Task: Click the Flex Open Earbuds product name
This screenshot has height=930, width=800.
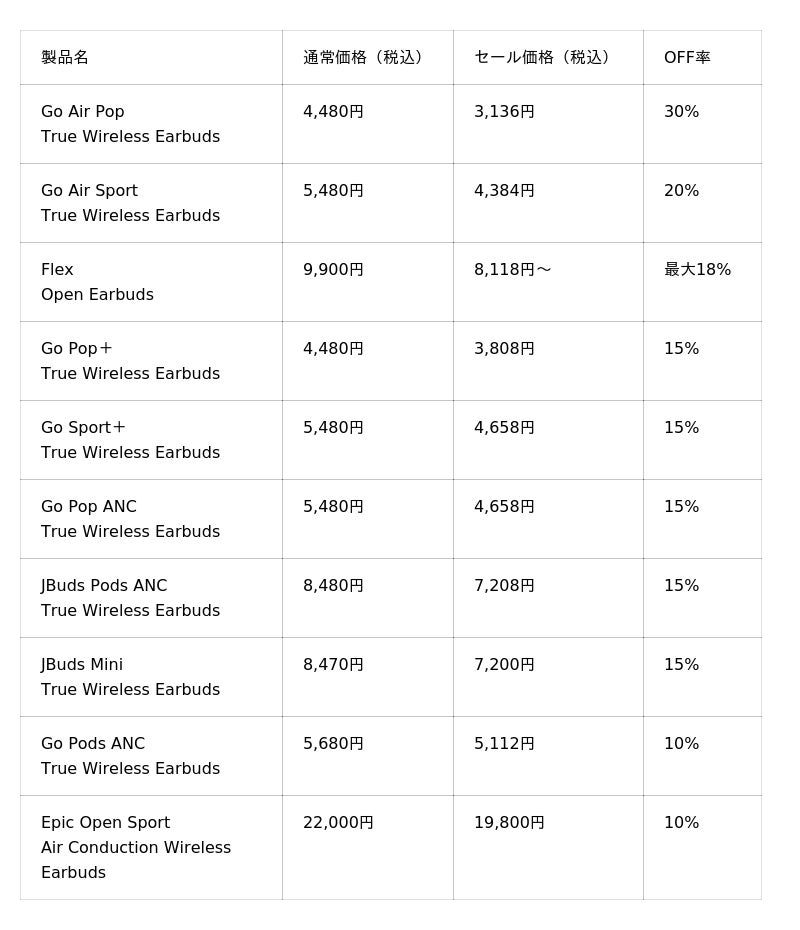Action: coord(97,282)
